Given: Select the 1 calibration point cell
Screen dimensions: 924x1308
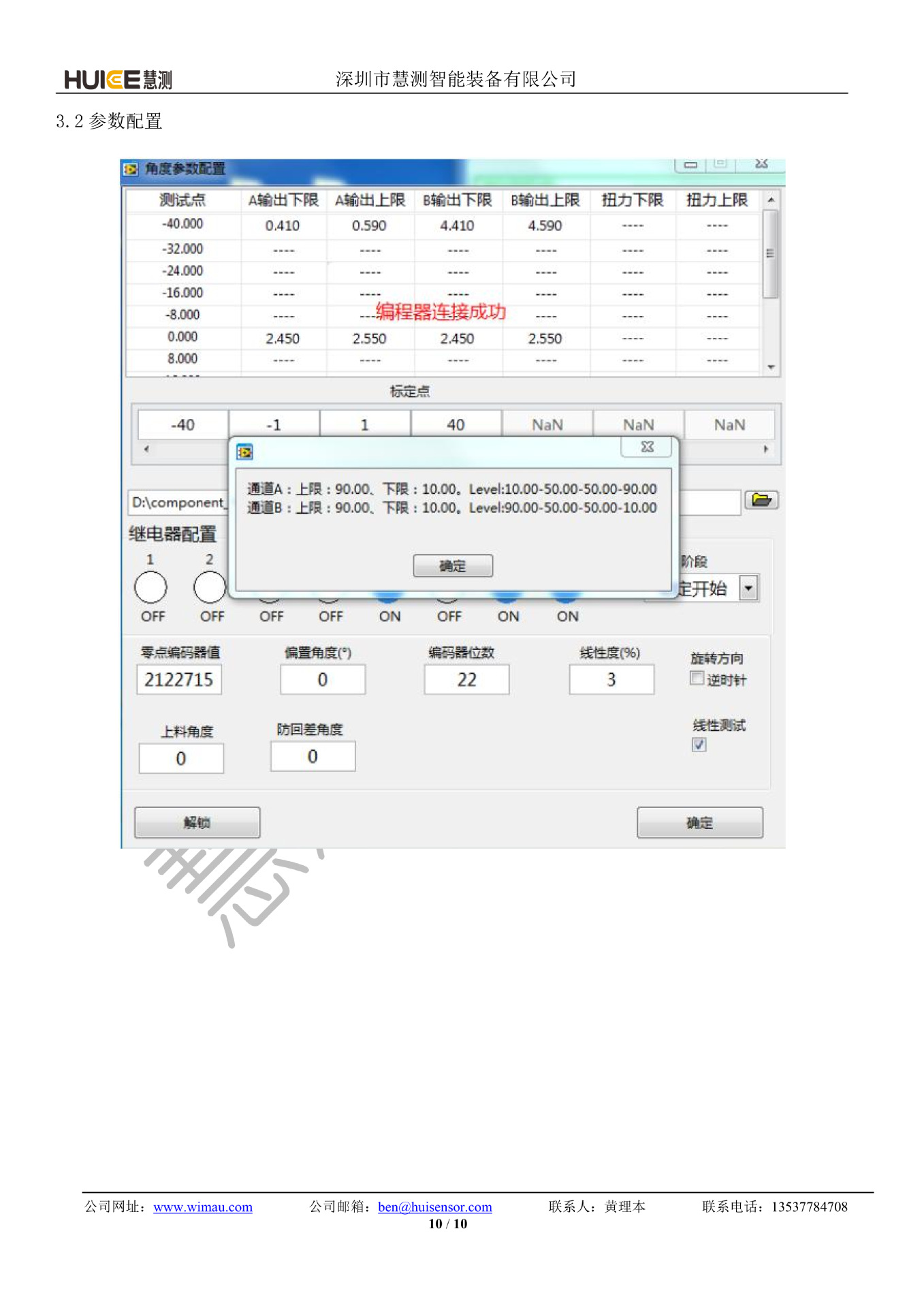Looking at the screenshot, I should click(365, 424).
